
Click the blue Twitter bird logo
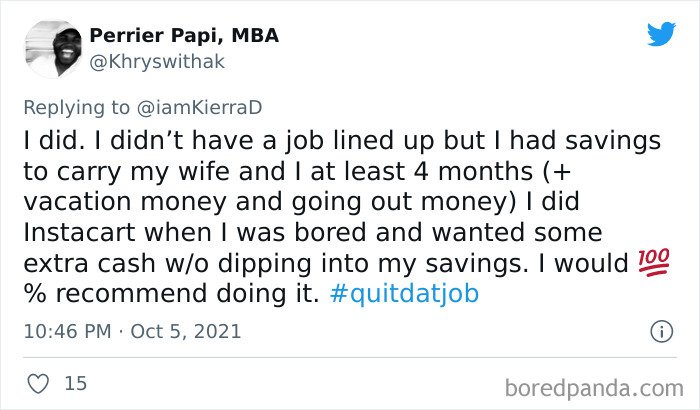pyautogui.click(x=661, y=33)
